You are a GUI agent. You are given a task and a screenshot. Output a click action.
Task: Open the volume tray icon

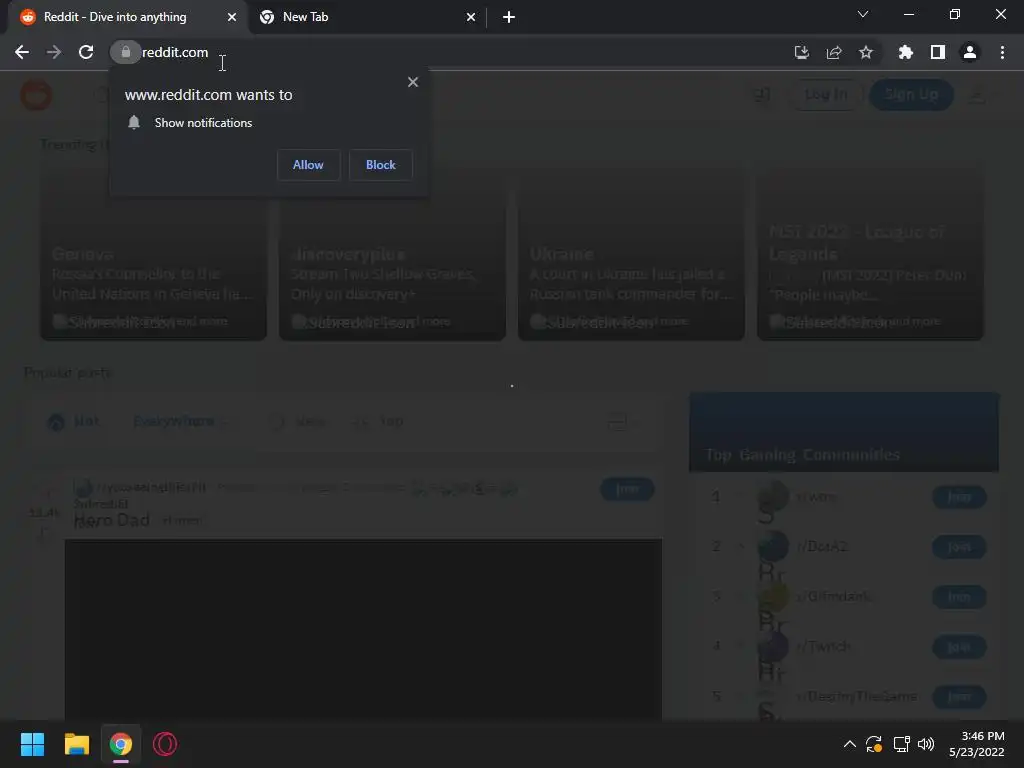coord(926,744)
